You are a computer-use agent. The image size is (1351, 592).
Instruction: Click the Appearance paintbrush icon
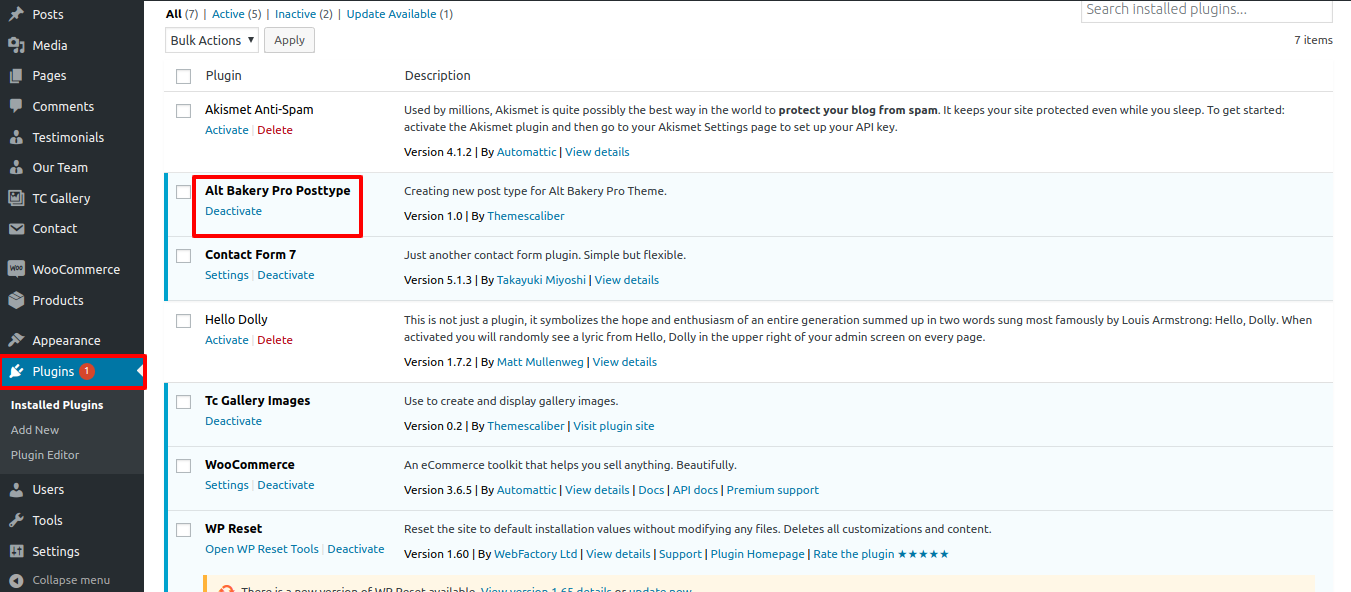16,340
